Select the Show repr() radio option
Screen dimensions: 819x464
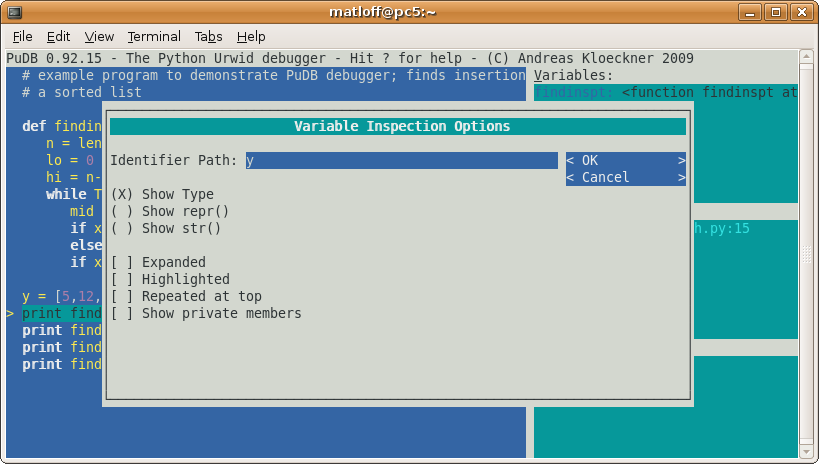click(122, 212)
